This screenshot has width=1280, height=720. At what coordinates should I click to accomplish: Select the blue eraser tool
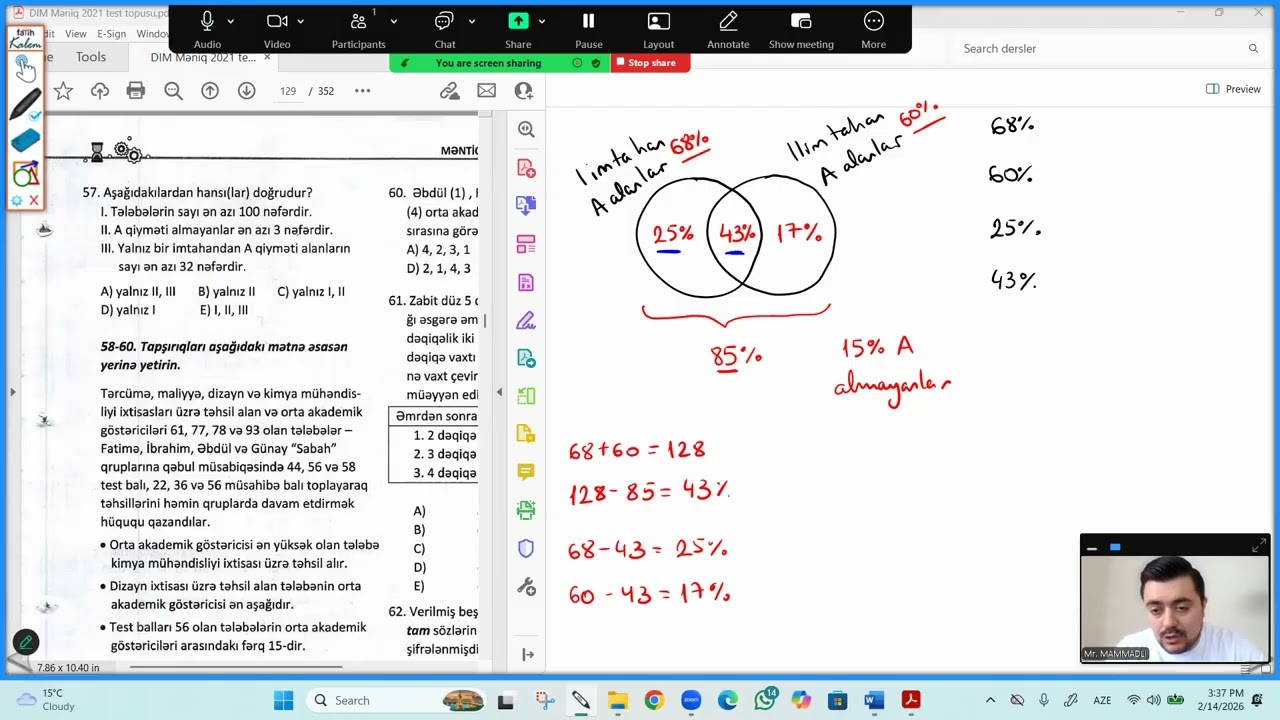pyautogui.click(x=25, y=140)
